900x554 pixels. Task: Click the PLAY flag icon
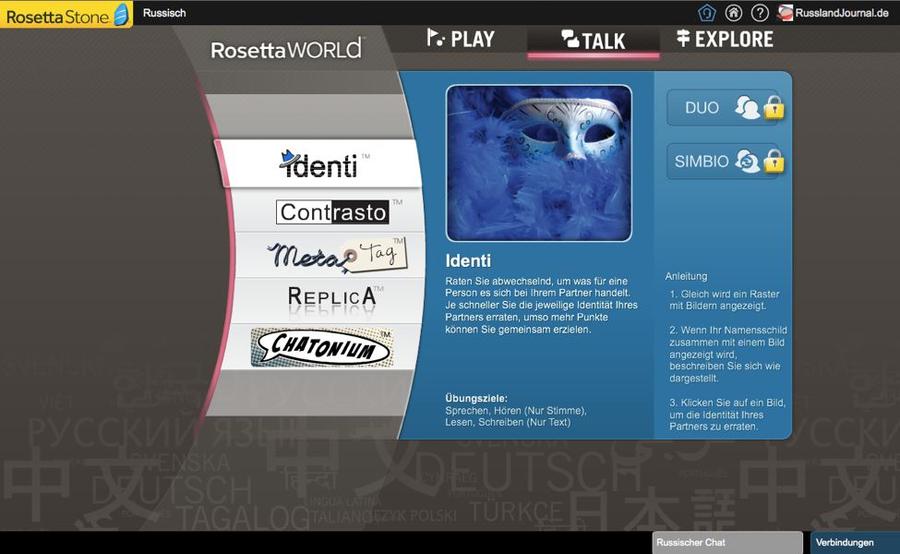click(435, 38)
